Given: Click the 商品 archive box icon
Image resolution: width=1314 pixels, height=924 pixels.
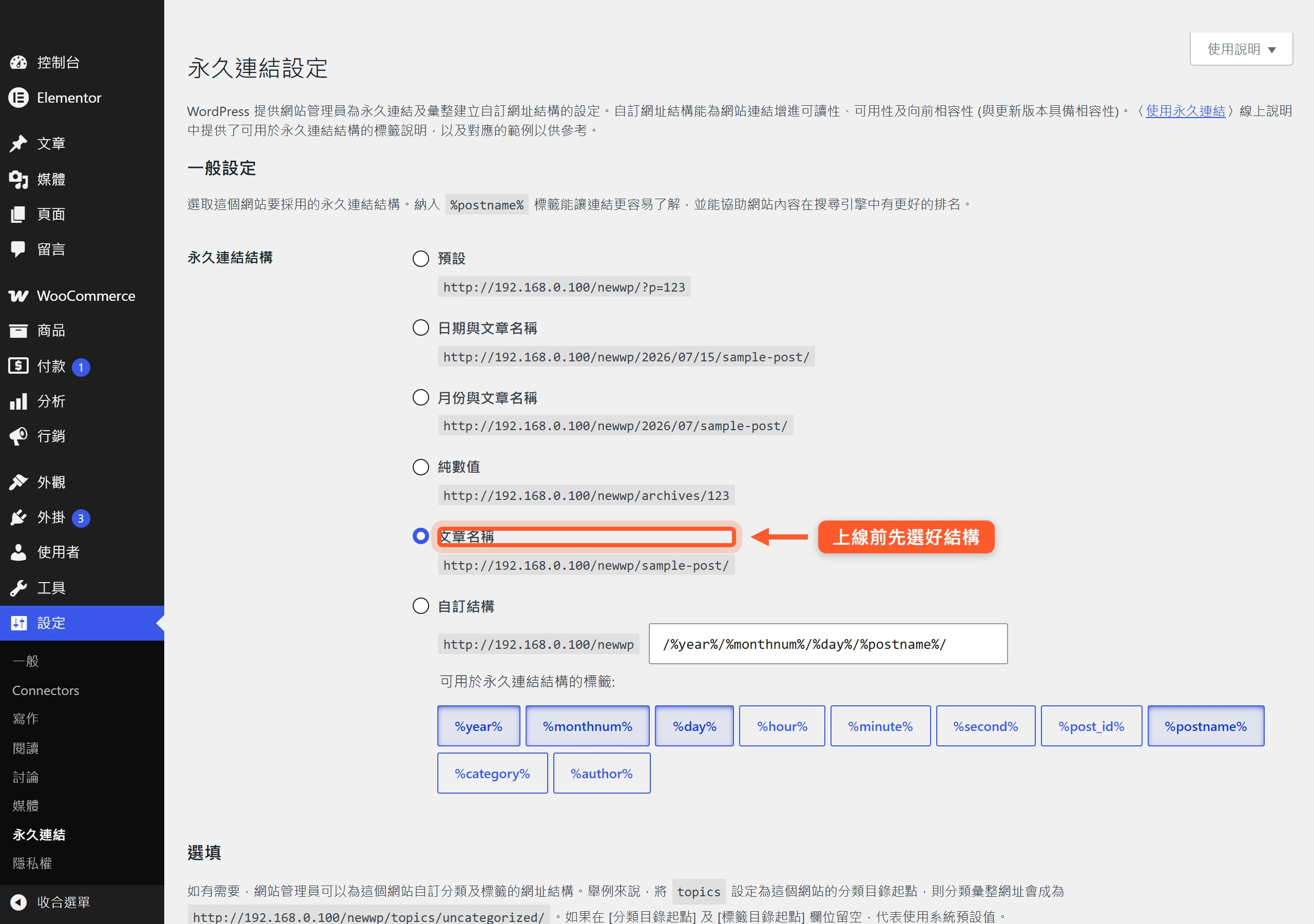Looking at the screenshot, I should pyautogui.click(x=18, y=330).
